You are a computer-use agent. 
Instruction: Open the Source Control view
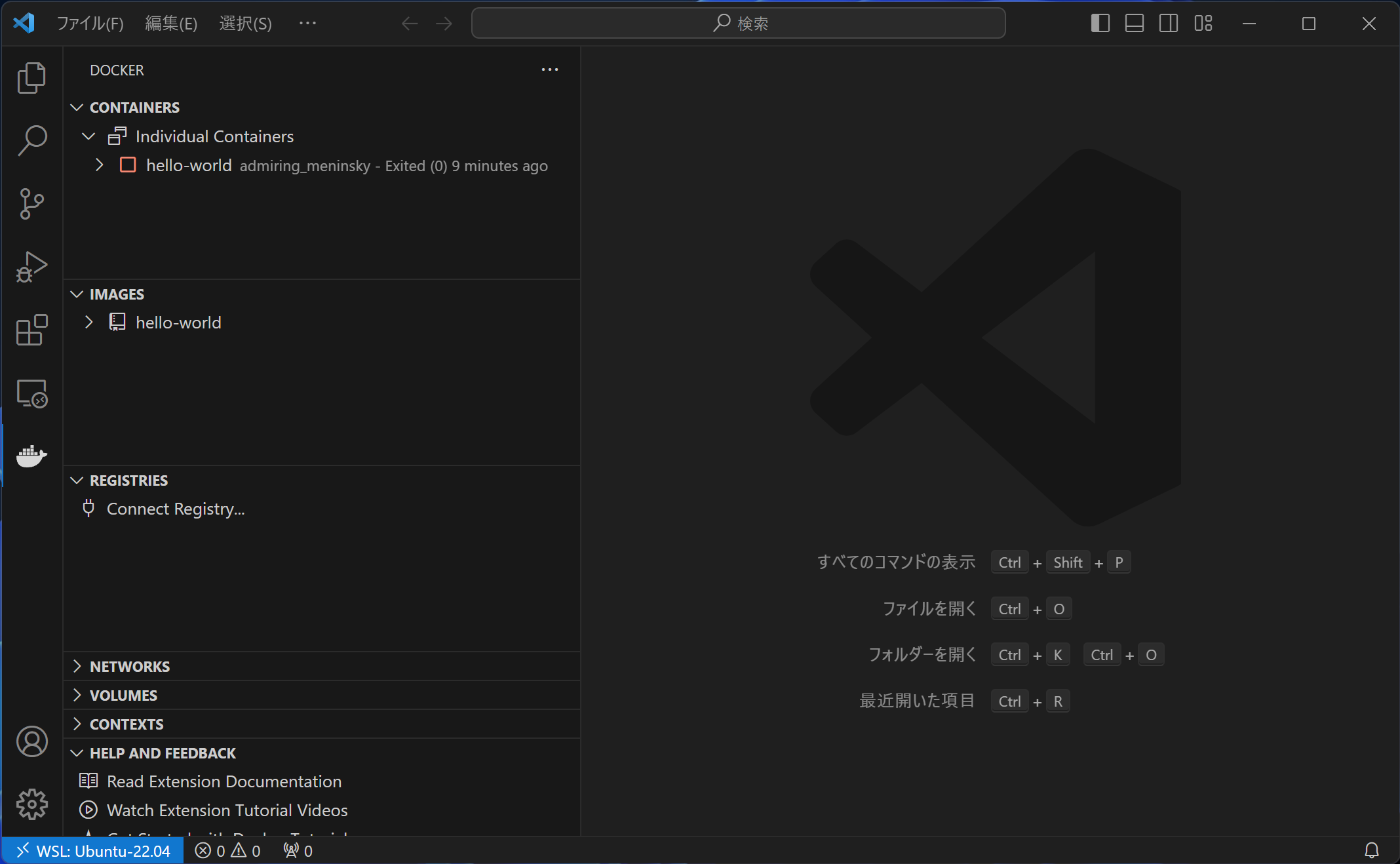coord(31,204)
